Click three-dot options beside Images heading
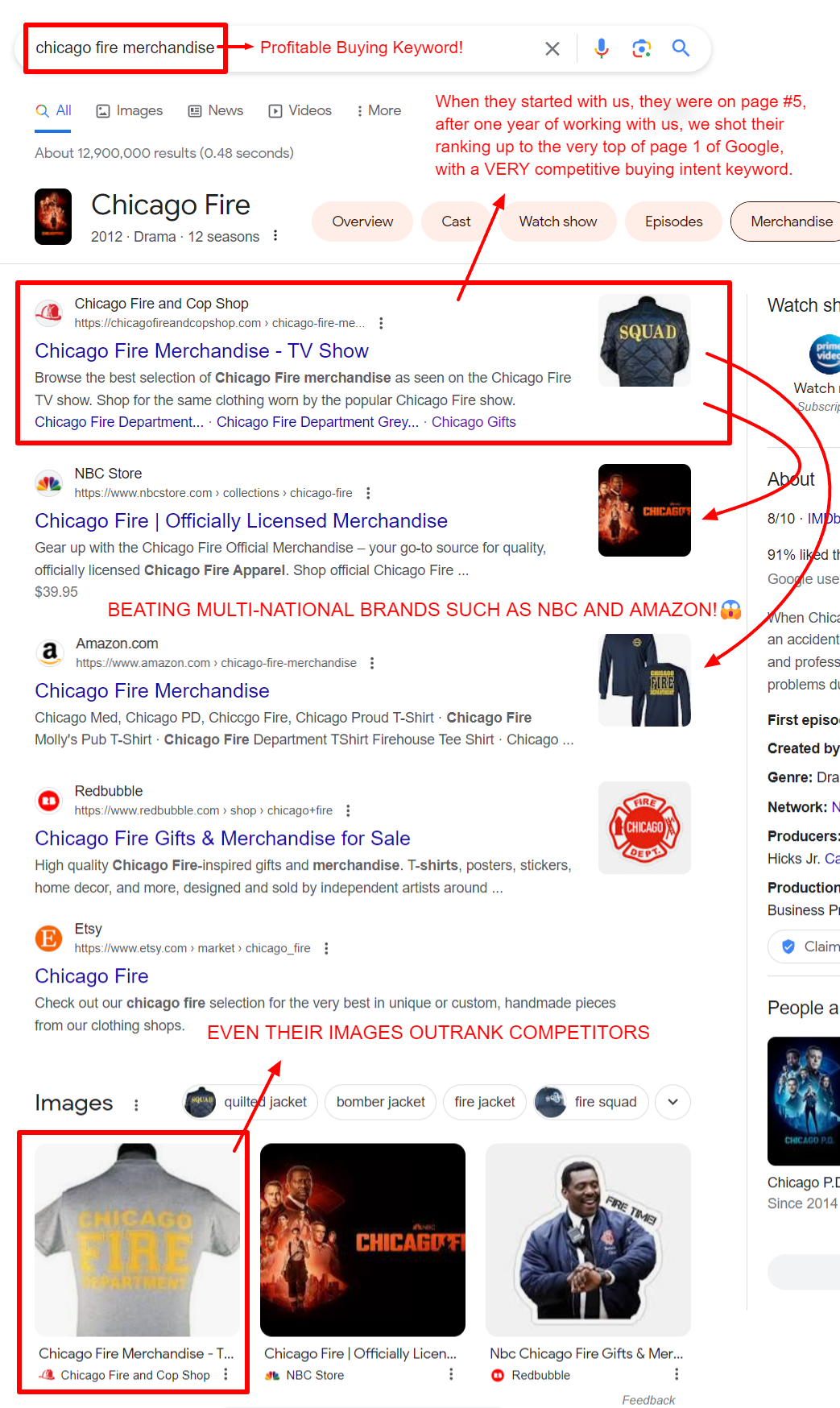The width and height of the screenshot is (840, 1408). (136, 1104)
